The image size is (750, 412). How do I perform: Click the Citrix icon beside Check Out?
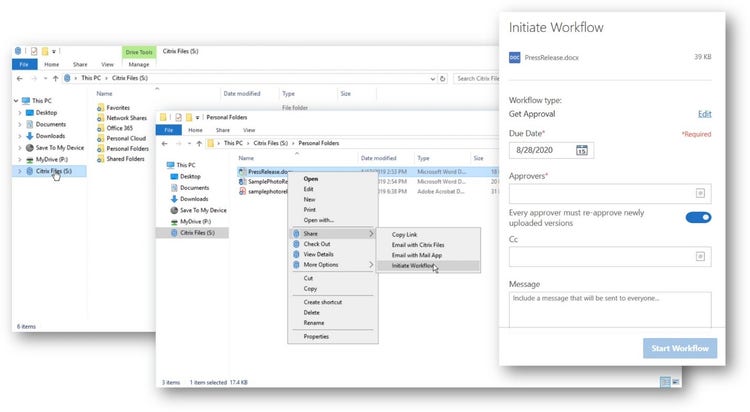click(x=296, y=244)
